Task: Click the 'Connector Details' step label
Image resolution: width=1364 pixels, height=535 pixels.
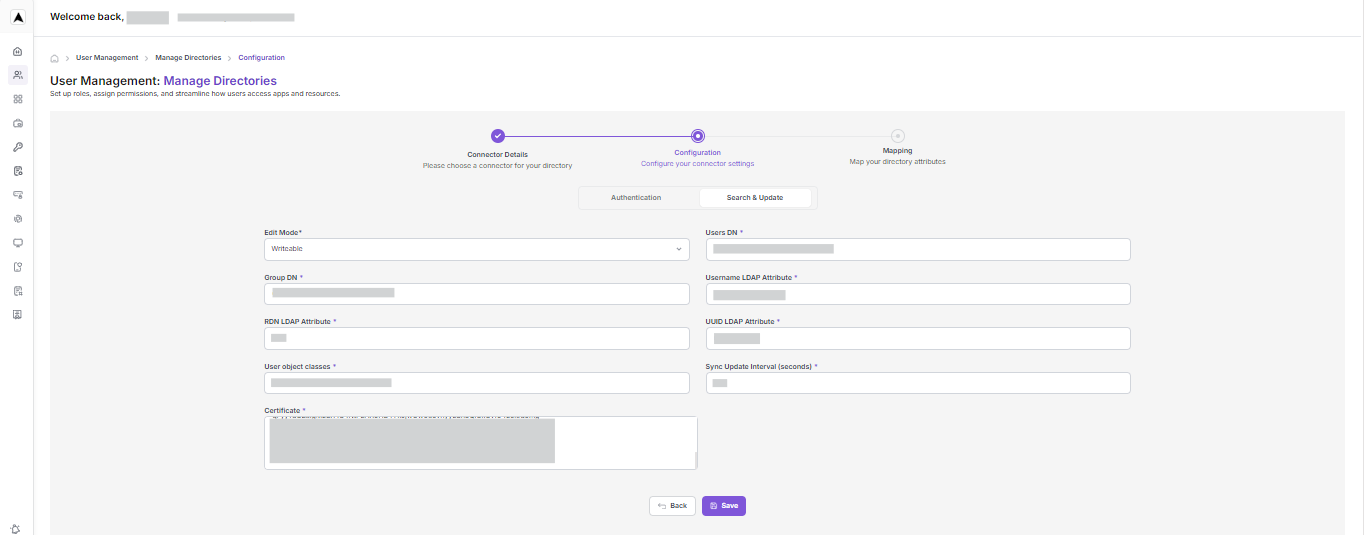Action: click(x=497, y=155)
